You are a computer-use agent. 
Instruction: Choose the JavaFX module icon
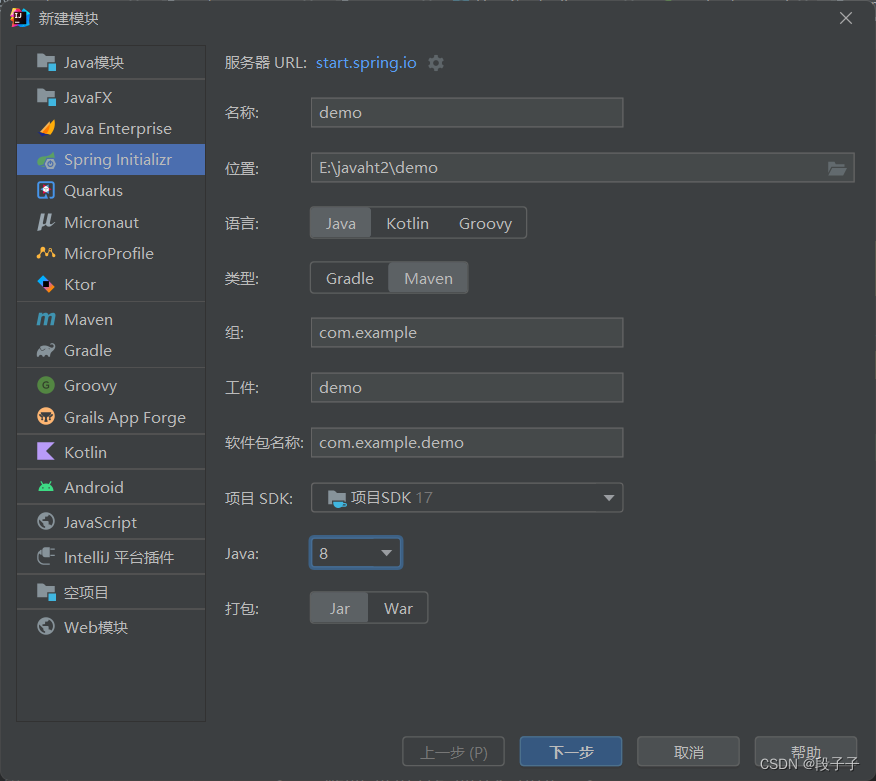click(46, 97)
